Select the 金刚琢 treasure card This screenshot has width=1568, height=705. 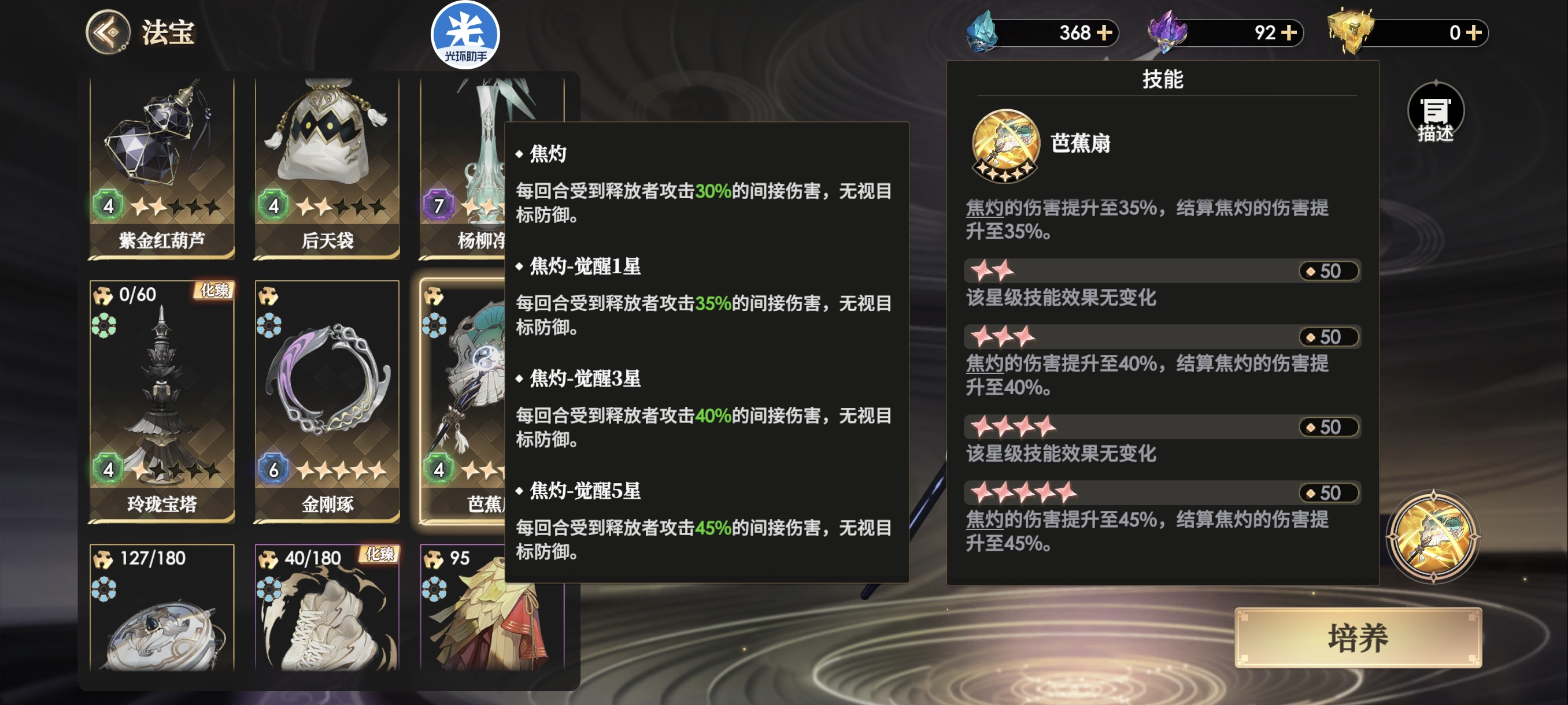[x=327, y=401]
